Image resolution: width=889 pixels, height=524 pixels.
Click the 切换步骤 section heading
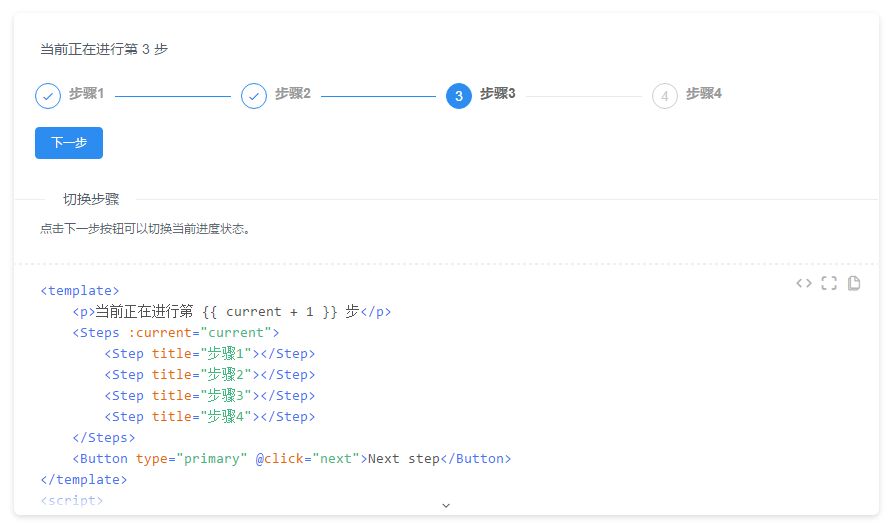click(91, 199)
